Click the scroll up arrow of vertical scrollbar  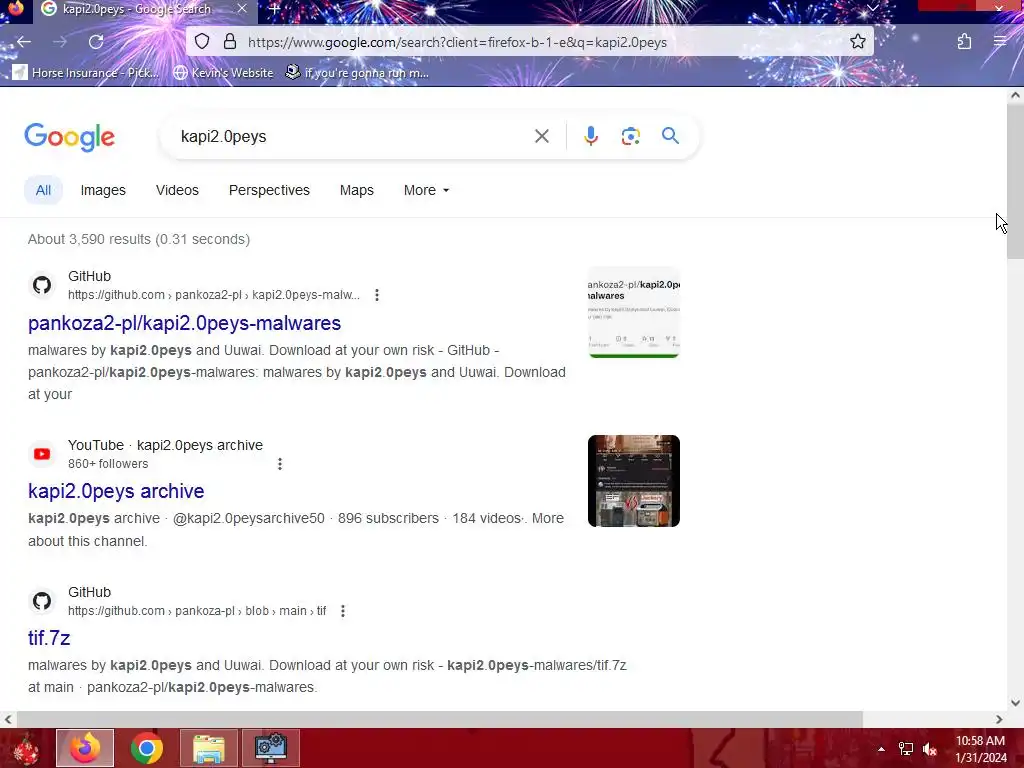click(x=1015, y=95)
